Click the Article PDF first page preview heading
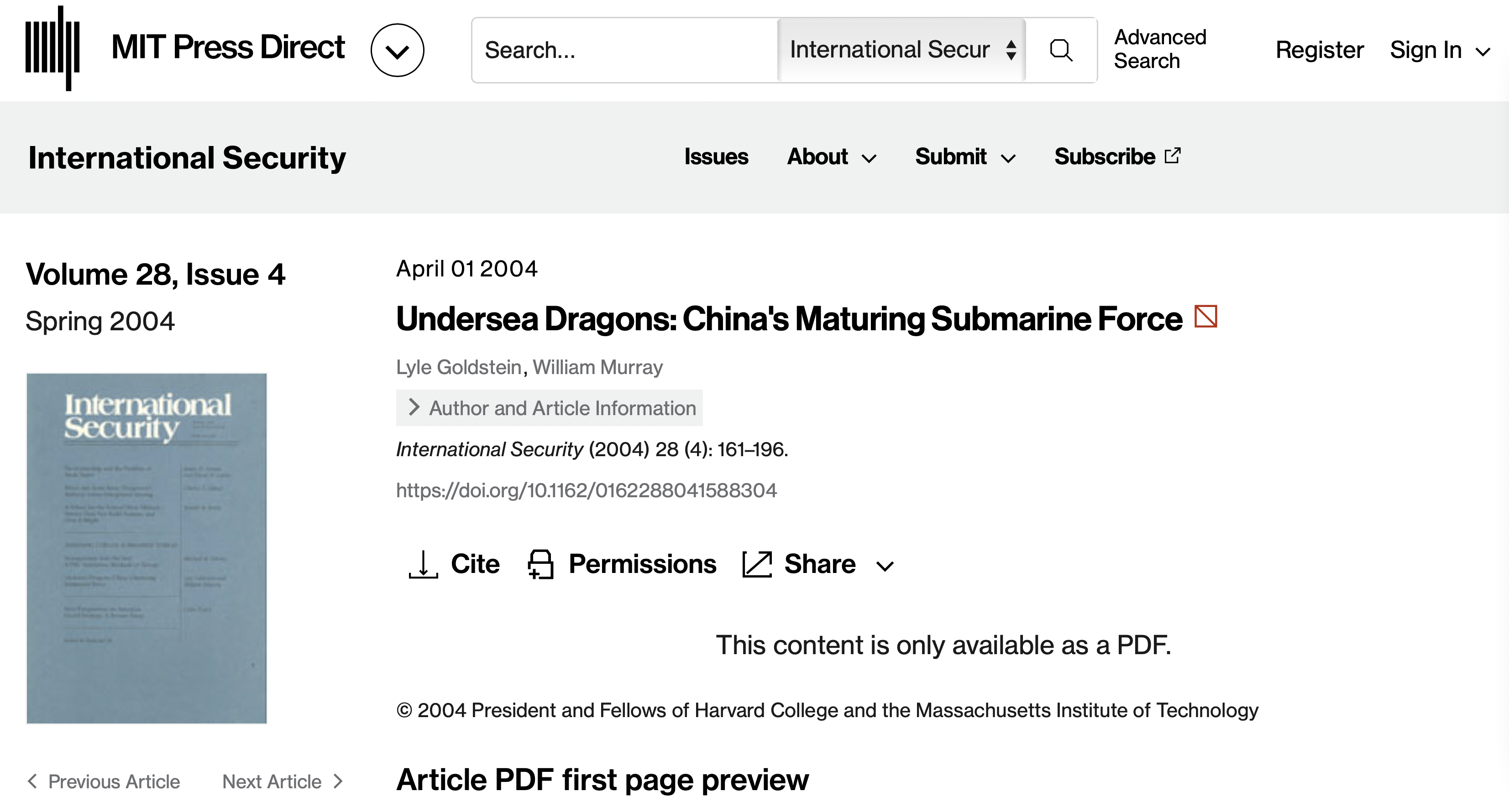Image resolution: width=1509 pixels, height=812 pixels. pos(602,780)
